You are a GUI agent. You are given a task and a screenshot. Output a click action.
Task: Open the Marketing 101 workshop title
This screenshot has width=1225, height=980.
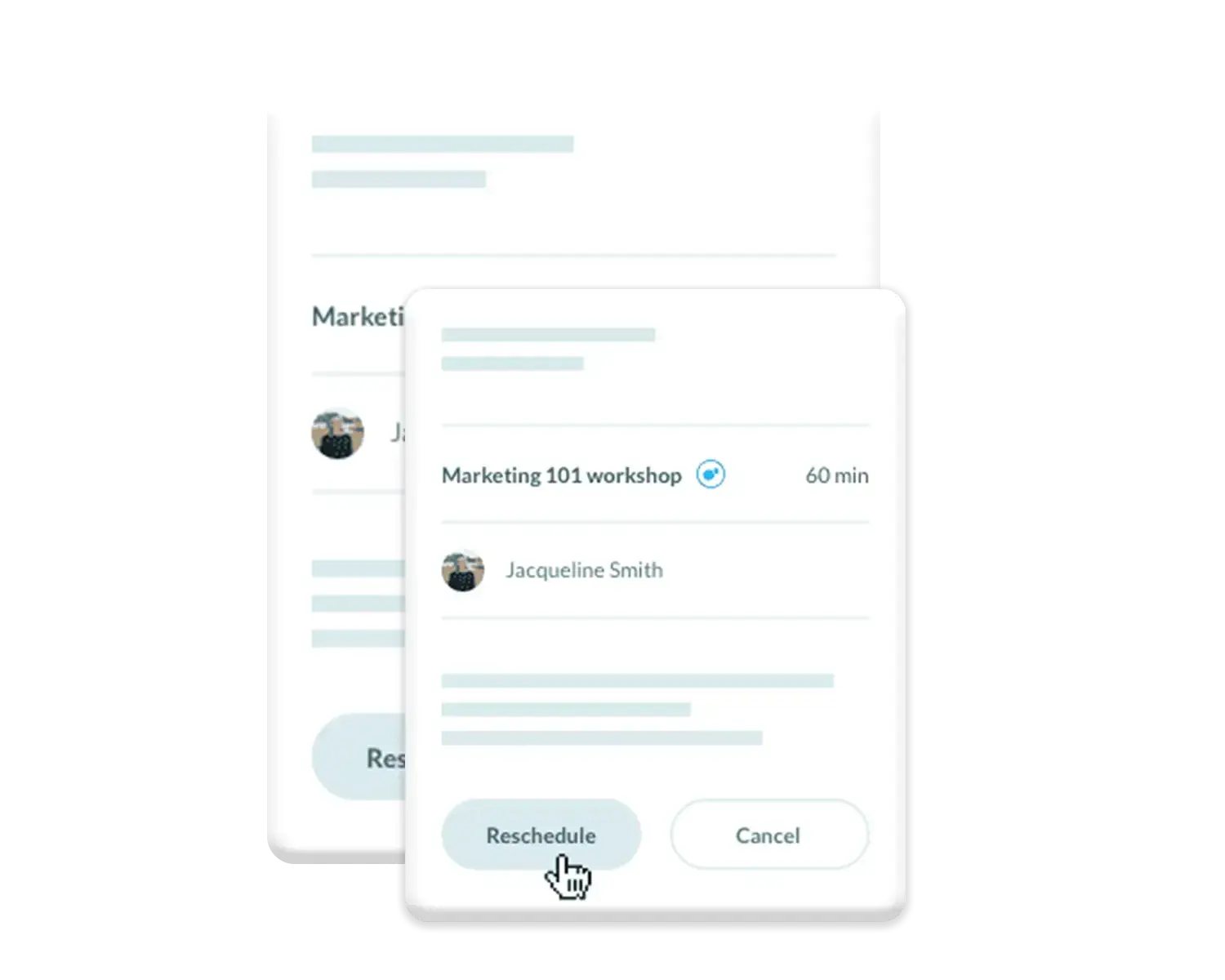(561, 475)
